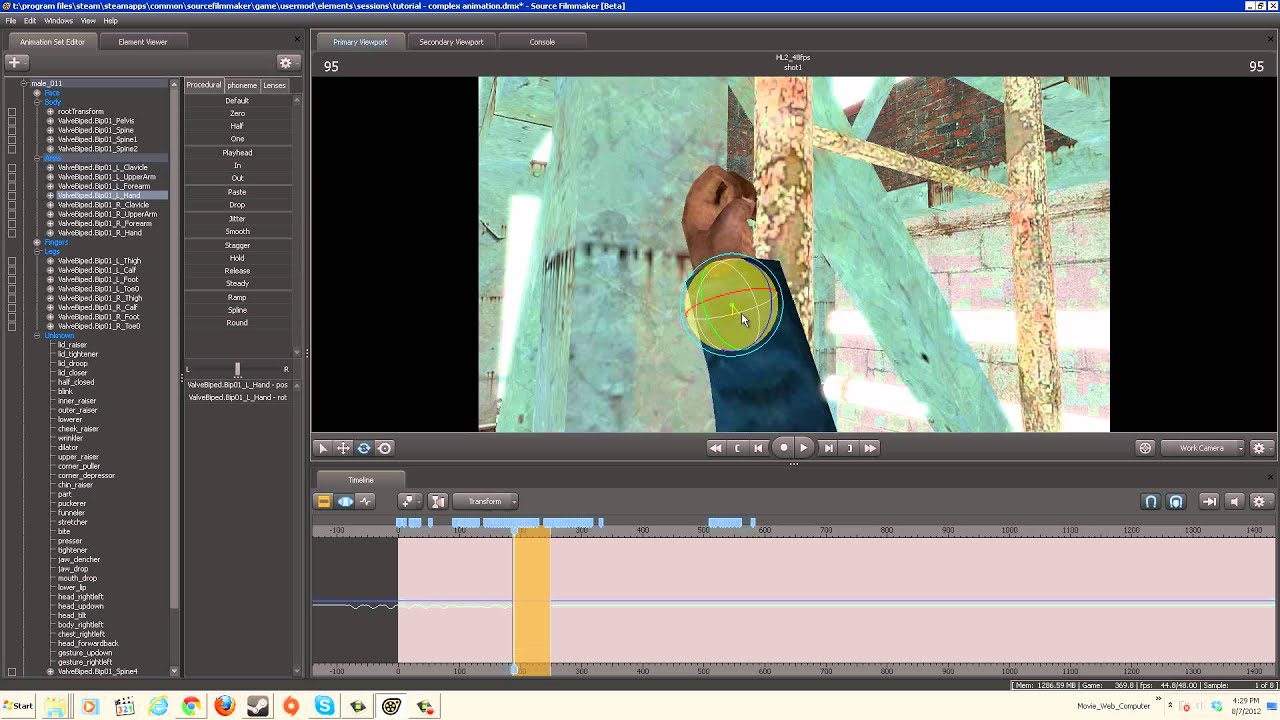Apply the Playhead preset

pyautogui.click(x=237, y=152)
